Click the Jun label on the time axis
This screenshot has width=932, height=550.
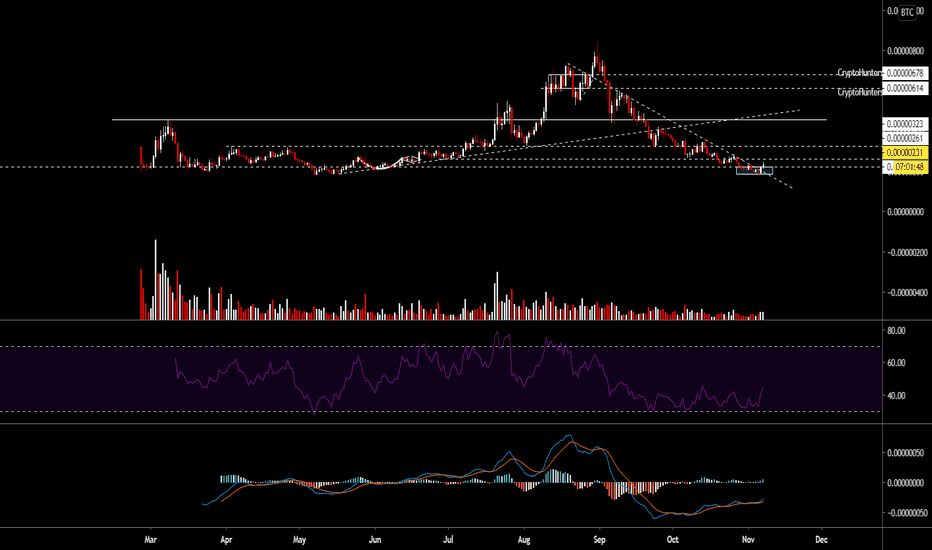point(374,540)
